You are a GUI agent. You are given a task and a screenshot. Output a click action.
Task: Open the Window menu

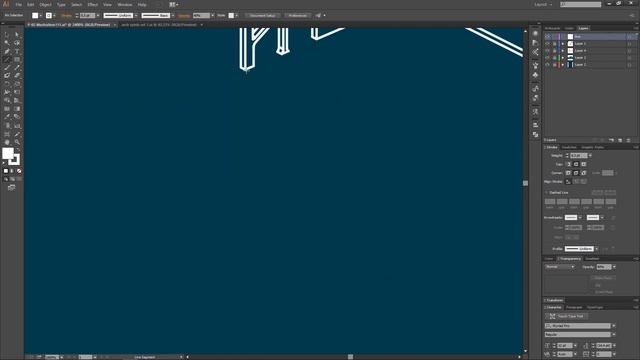point(125,4)
